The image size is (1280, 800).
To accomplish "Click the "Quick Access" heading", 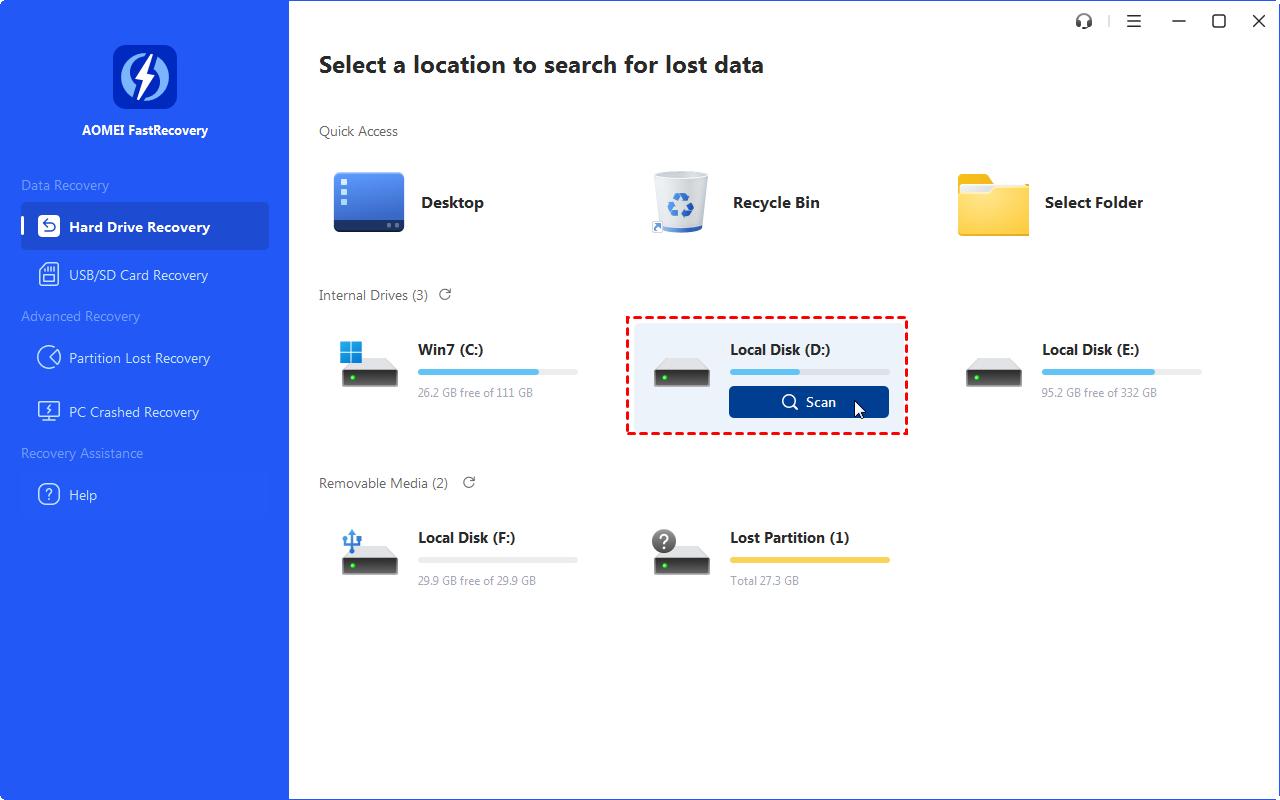I will pos(358,131).
